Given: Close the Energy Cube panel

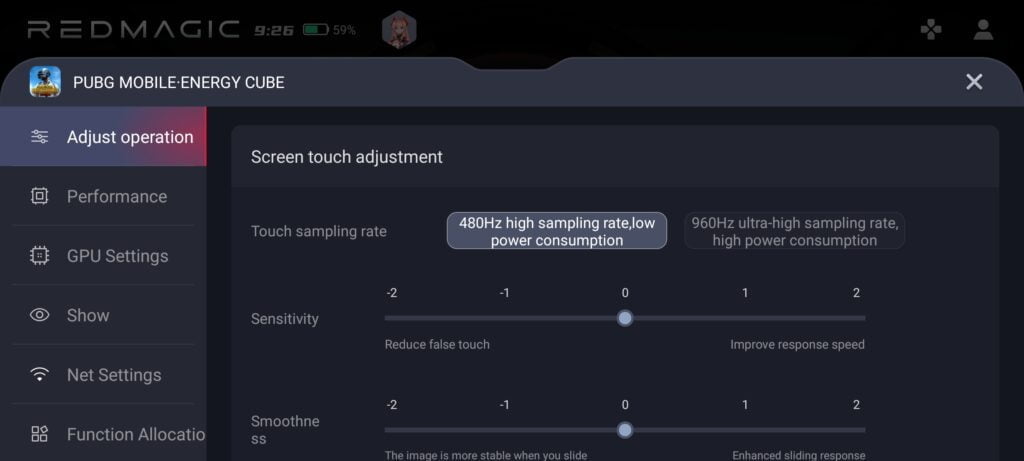Looking at the screenshot, I should pos(974,82).
